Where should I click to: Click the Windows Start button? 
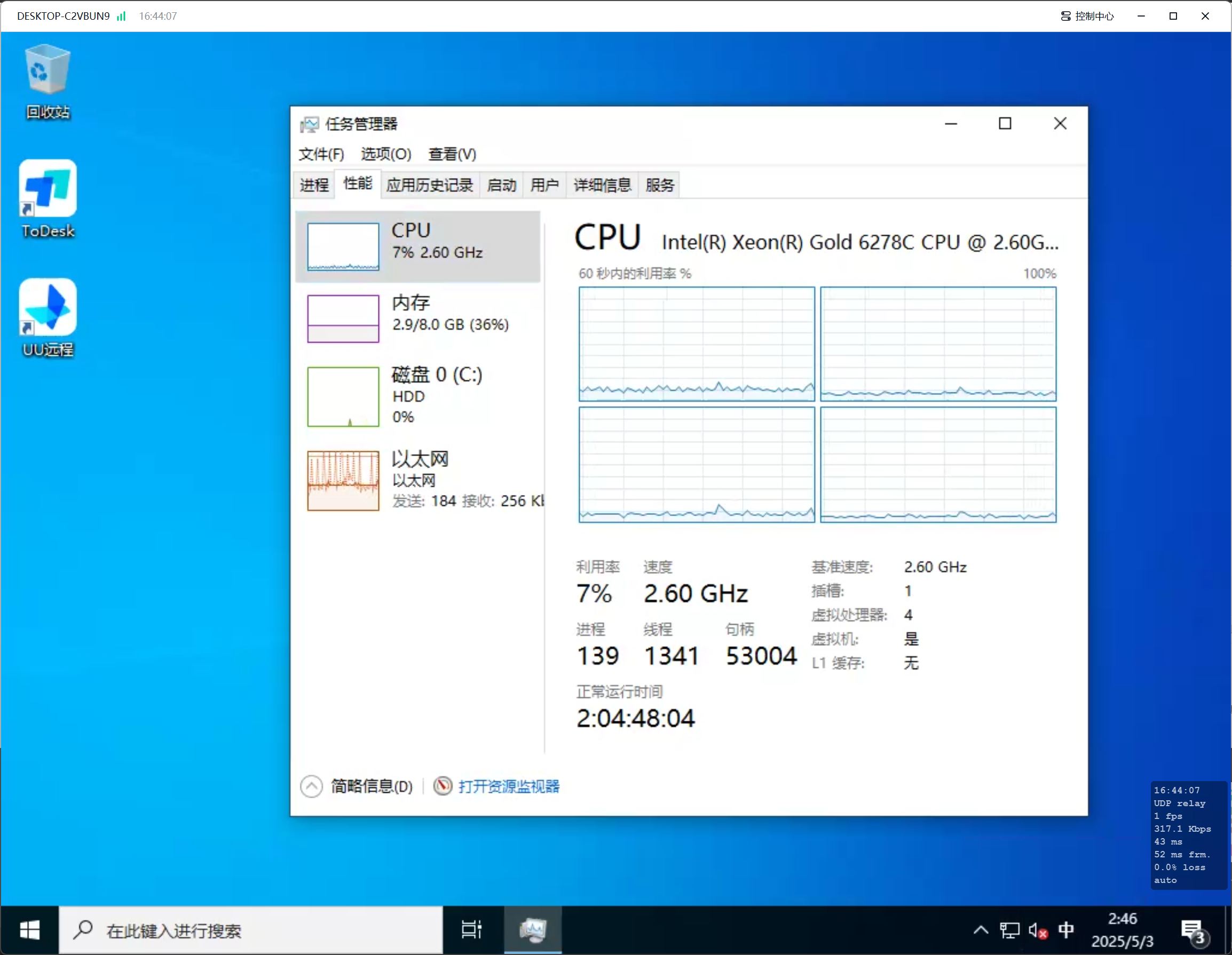[x=29, y=929]
